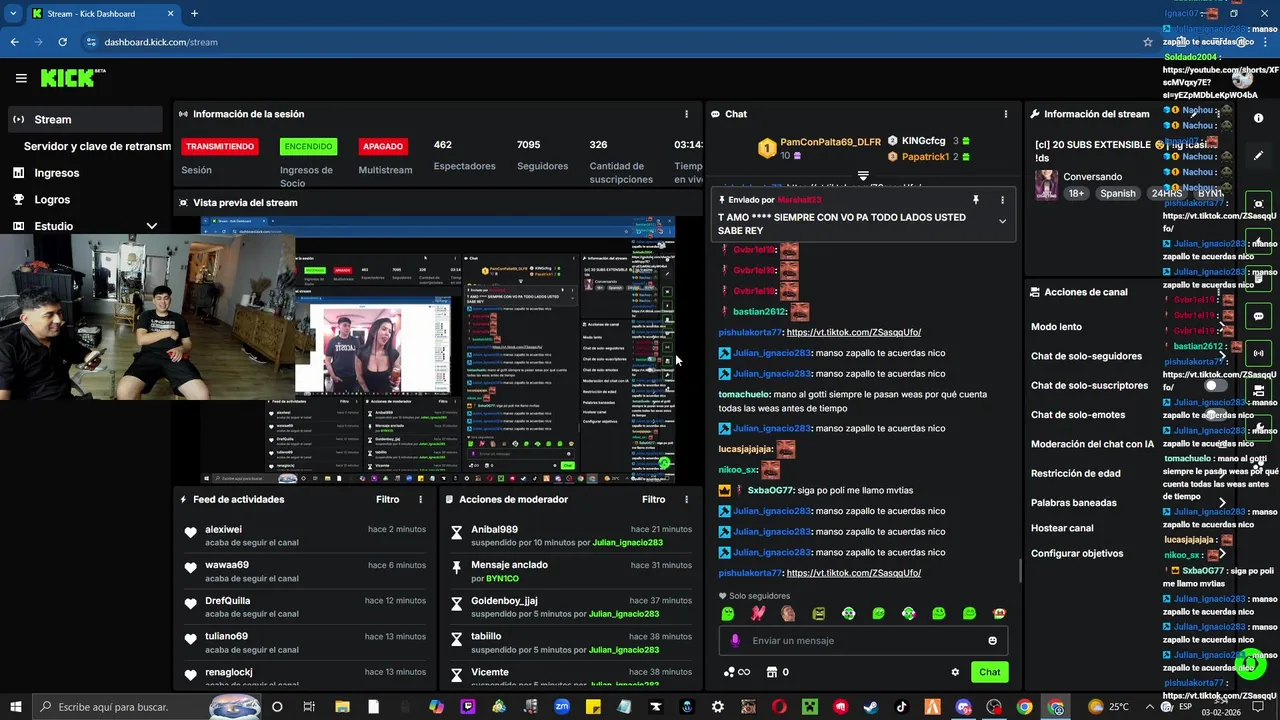The image size is (1280, 720).
Task: Bookmark this page with the star icon
Action: (1148, 42)
